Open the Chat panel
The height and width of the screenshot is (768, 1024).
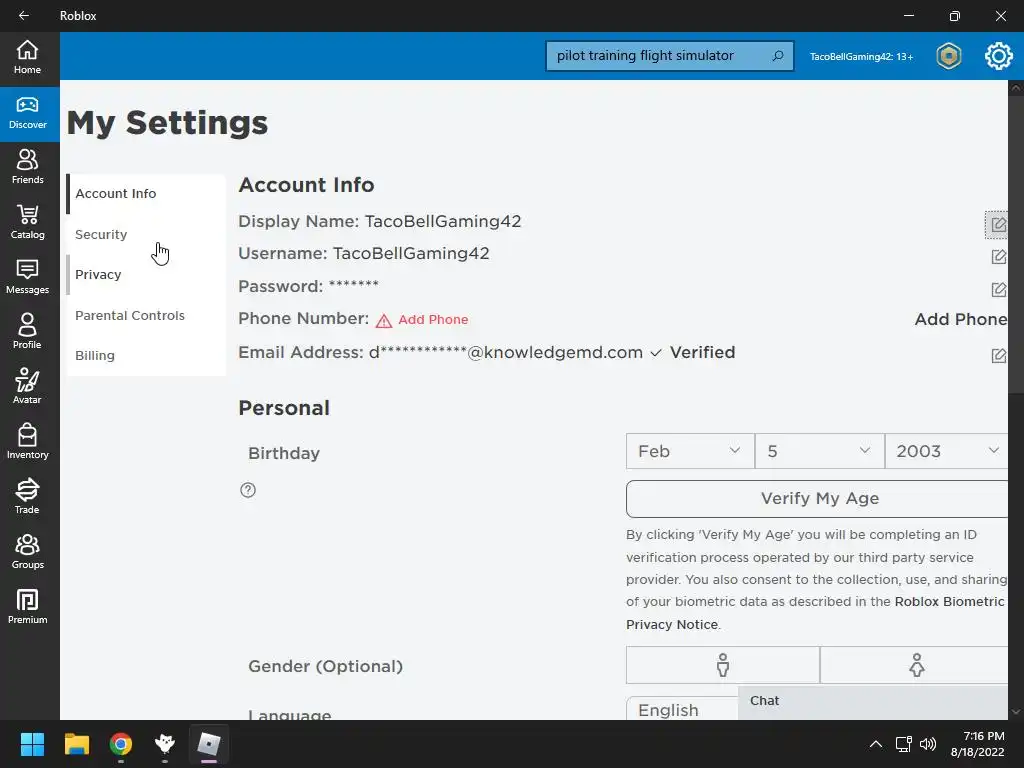(873, 701)
